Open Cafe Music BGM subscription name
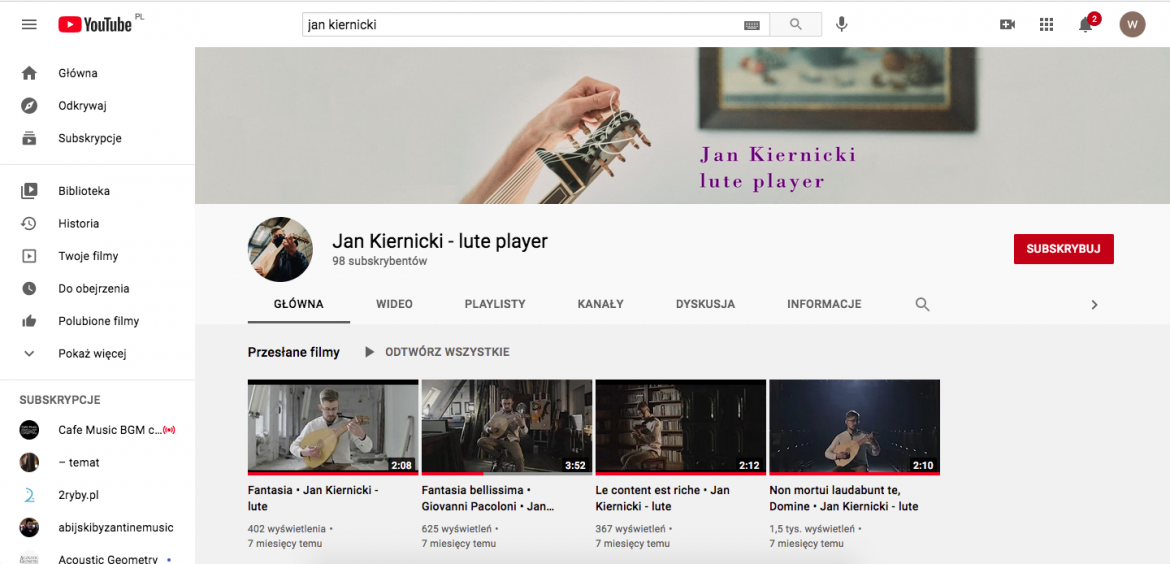This screenshot has width=1170, height=564. point(110,430)
